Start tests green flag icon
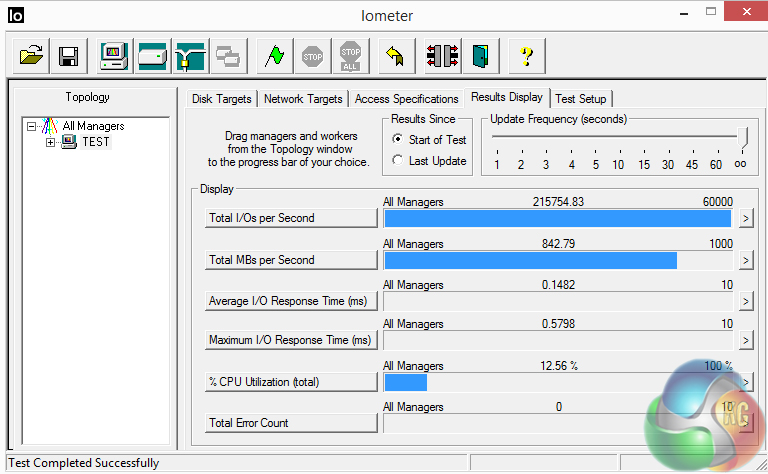 point(275,56)
